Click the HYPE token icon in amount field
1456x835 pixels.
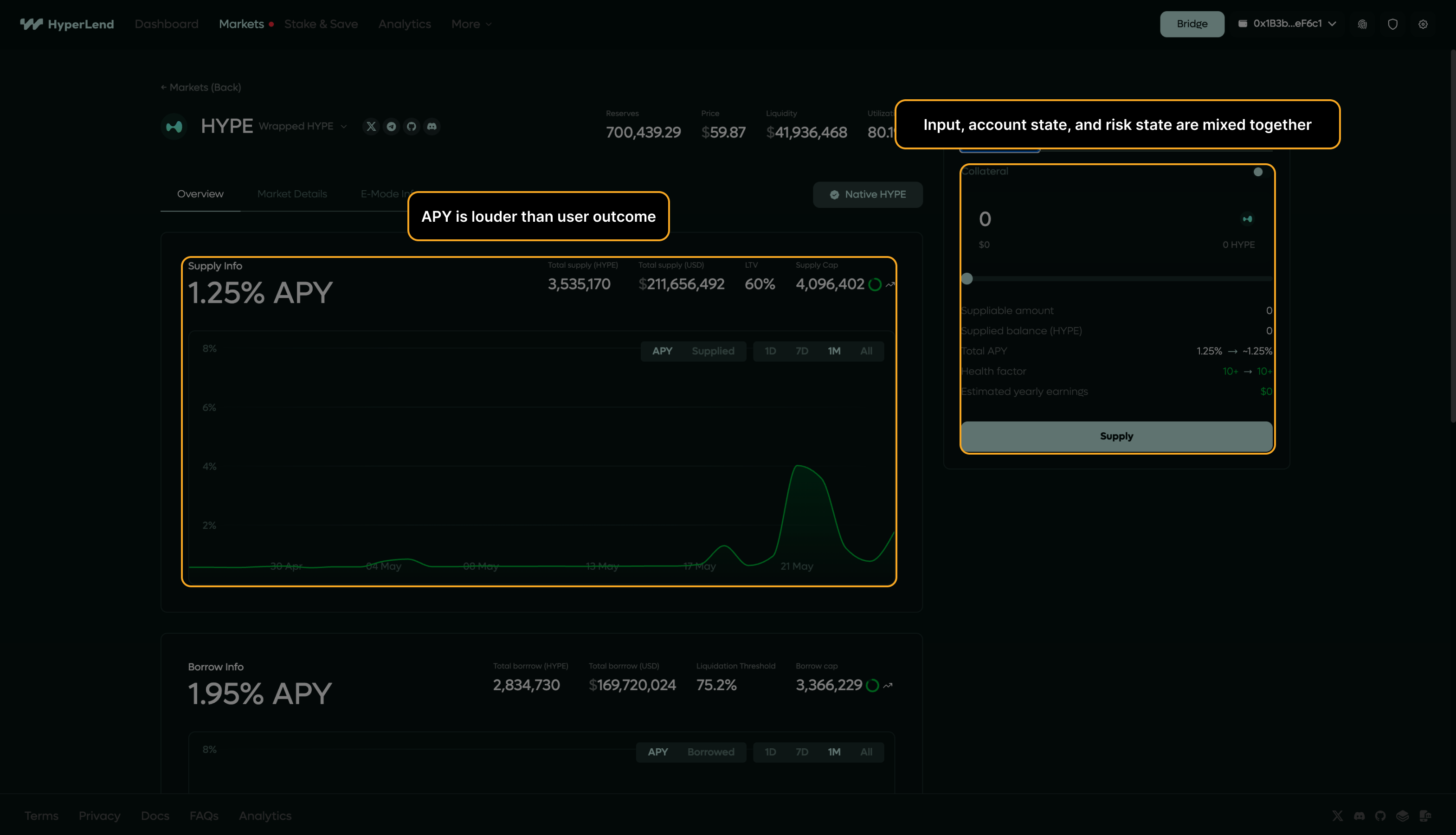click(1247, 219)
